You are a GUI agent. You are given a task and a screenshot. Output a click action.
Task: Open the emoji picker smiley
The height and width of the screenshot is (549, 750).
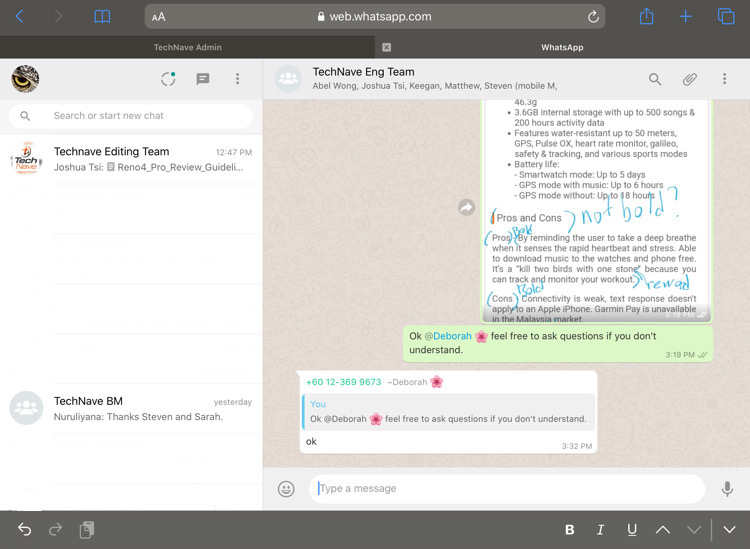[286, 489]
